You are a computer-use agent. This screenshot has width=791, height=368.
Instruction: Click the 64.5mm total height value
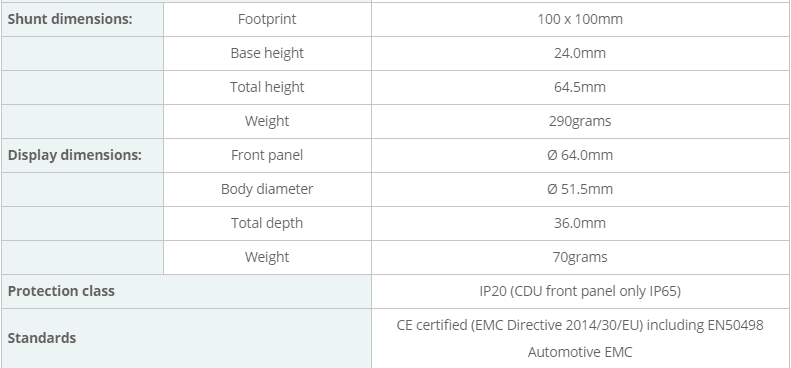coord(580,87)
